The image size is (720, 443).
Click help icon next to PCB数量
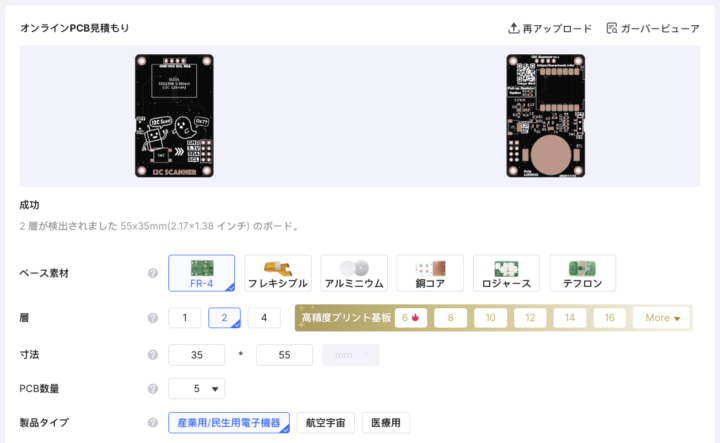click(x=153, y=388)
